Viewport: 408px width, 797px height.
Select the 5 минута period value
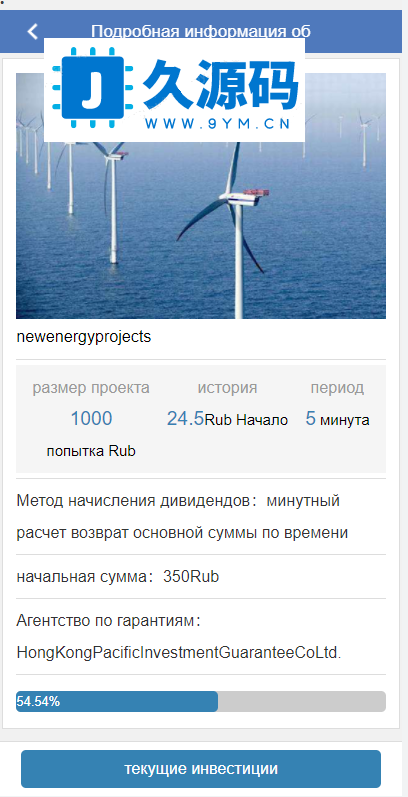coord(337,419)
